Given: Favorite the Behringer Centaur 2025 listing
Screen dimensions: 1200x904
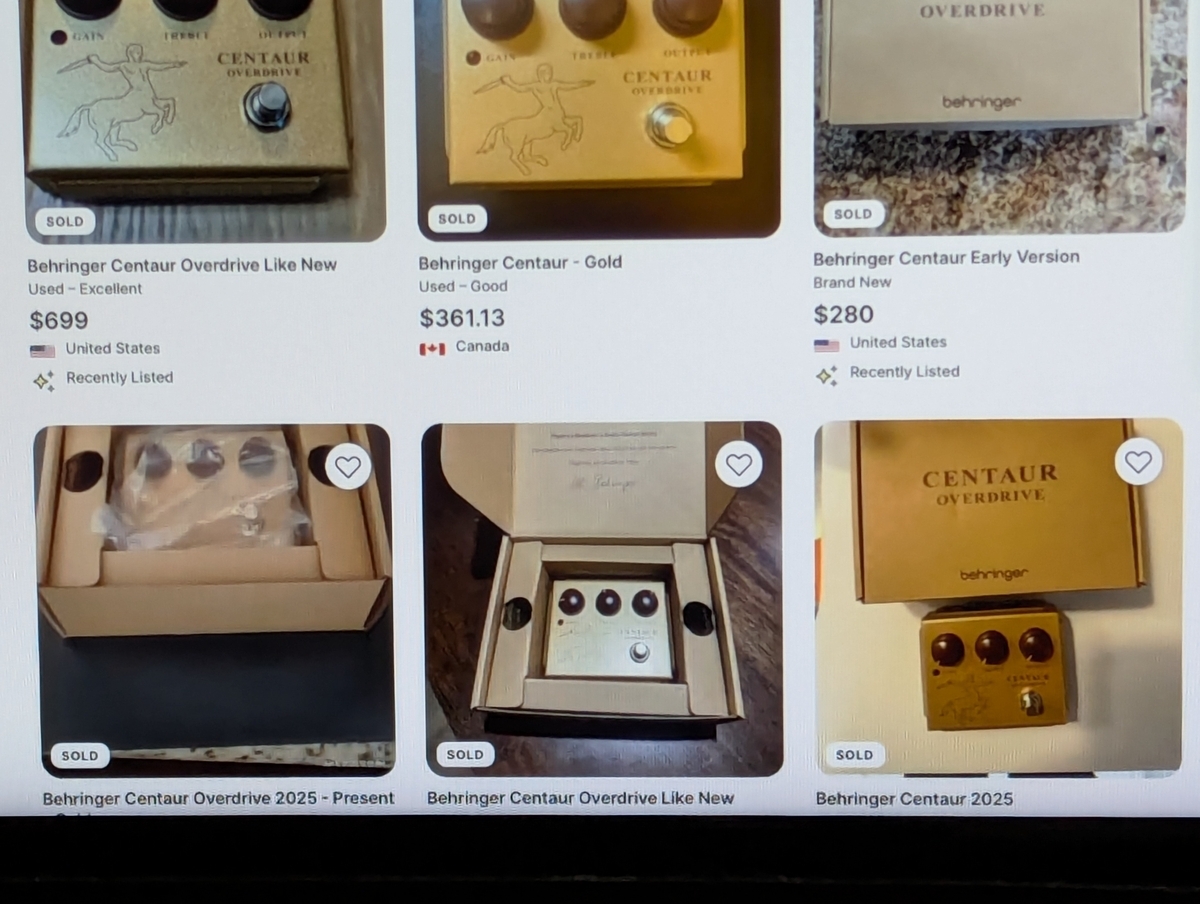Looking at the screenshot, I should click(1138, 461).
